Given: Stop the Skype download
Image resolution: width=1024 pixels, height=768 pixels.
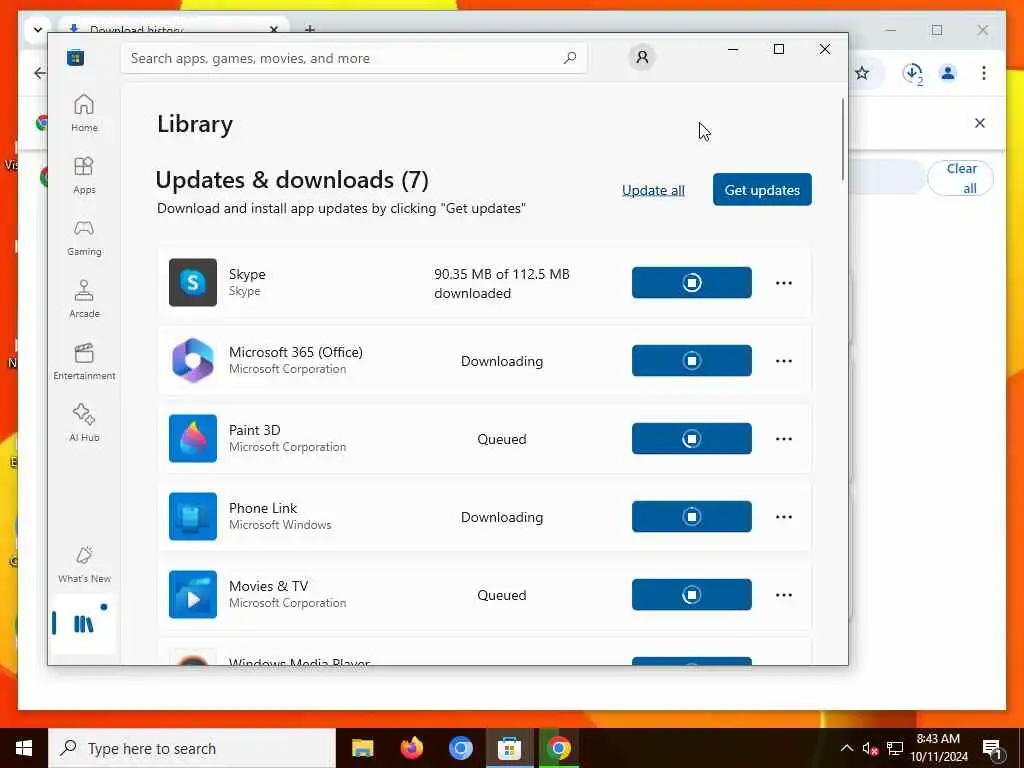Looking at the screenshot, I should [692, 282].
